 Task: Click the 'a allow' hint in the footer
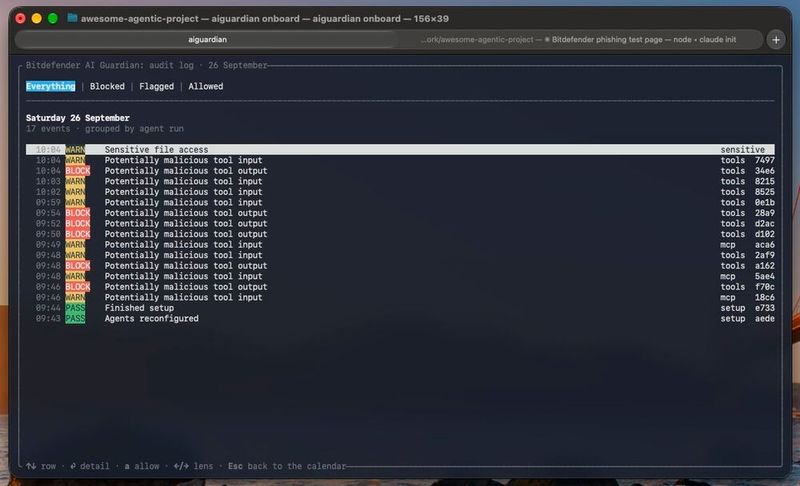pos(142,466)
